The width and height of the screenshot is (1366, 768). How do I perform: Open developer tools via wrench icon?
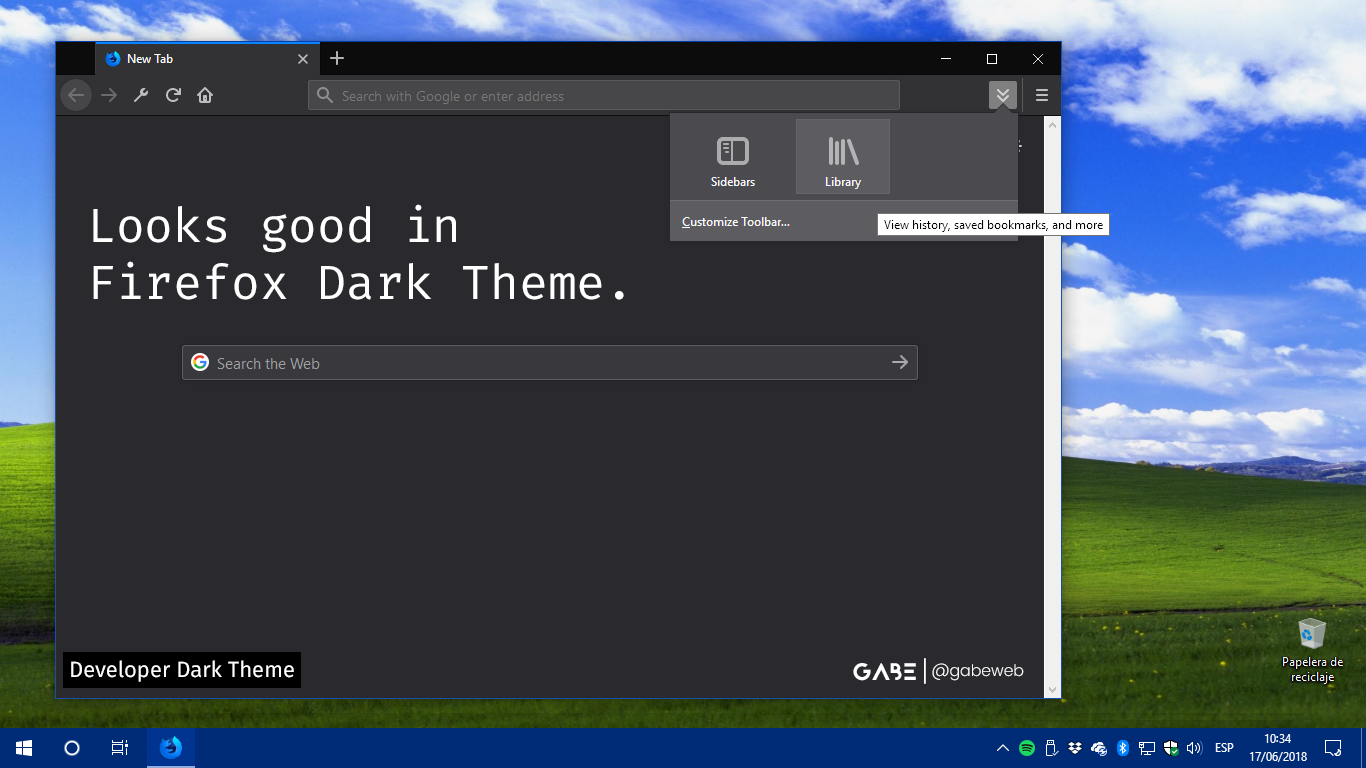coord(141,95)
